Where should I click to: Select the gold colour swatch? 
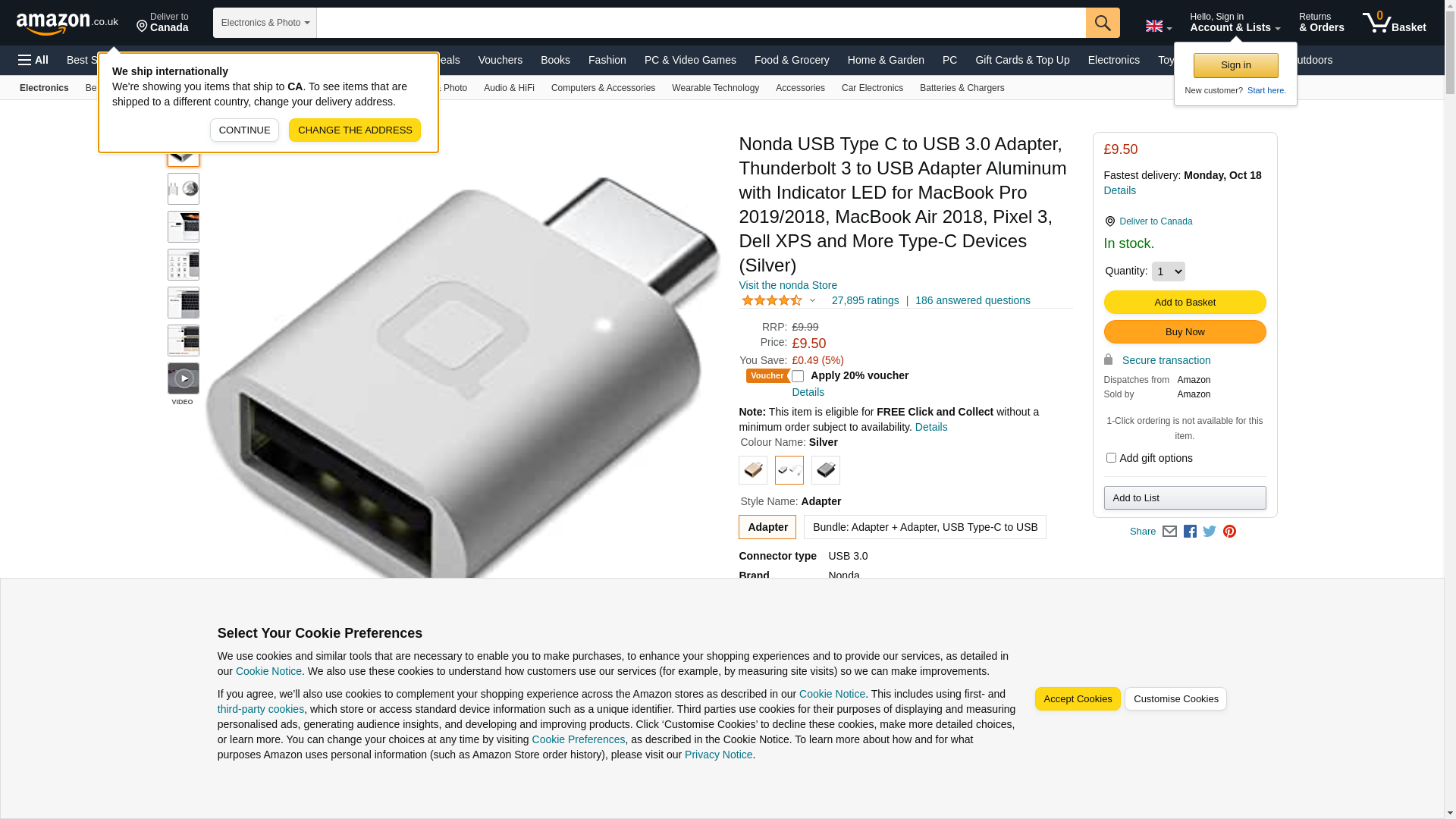pyautogui.click(x=753, y=470)
